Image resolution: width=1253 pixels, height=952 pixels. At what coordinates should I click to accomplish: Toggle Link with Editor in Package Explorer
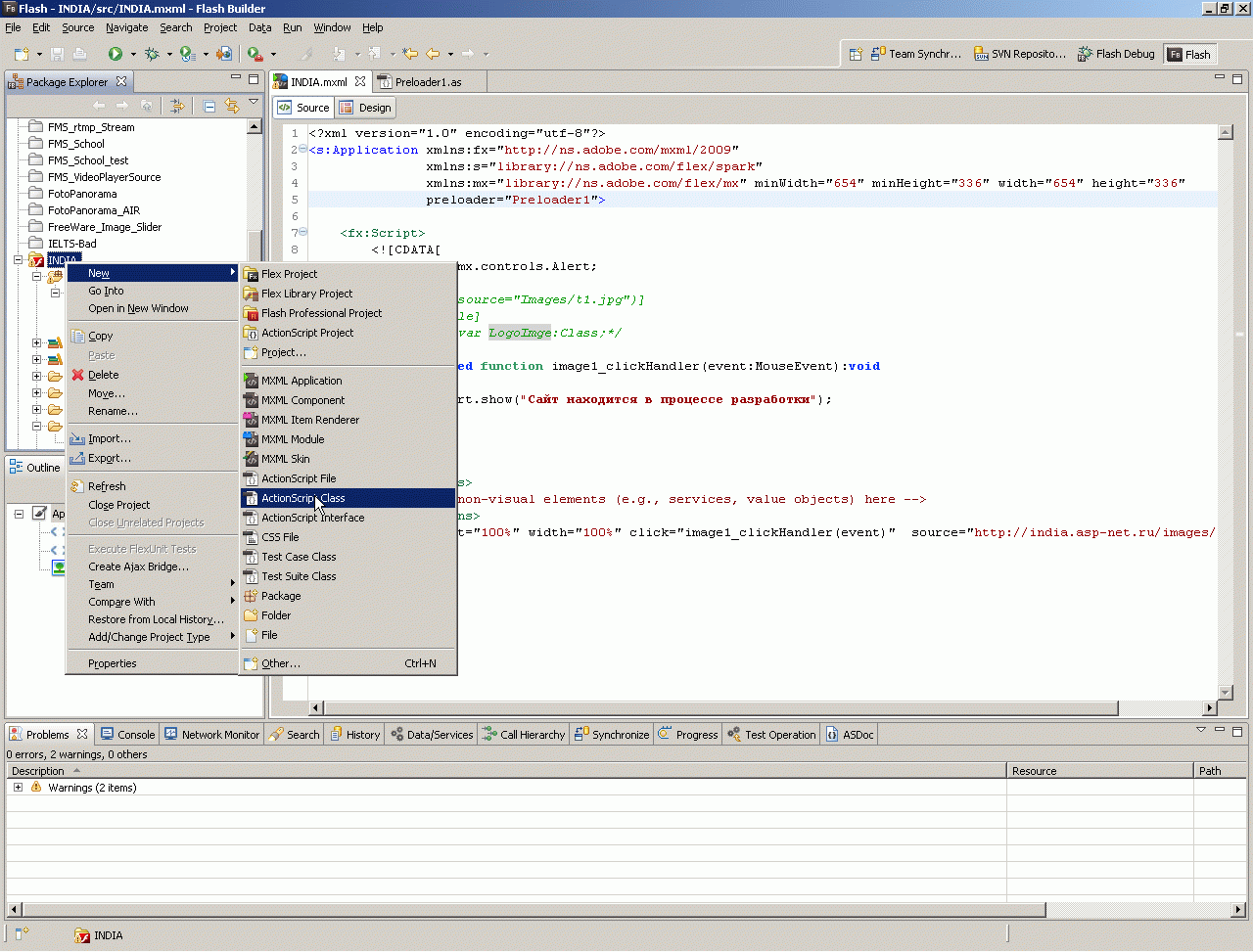click(232, 106)
